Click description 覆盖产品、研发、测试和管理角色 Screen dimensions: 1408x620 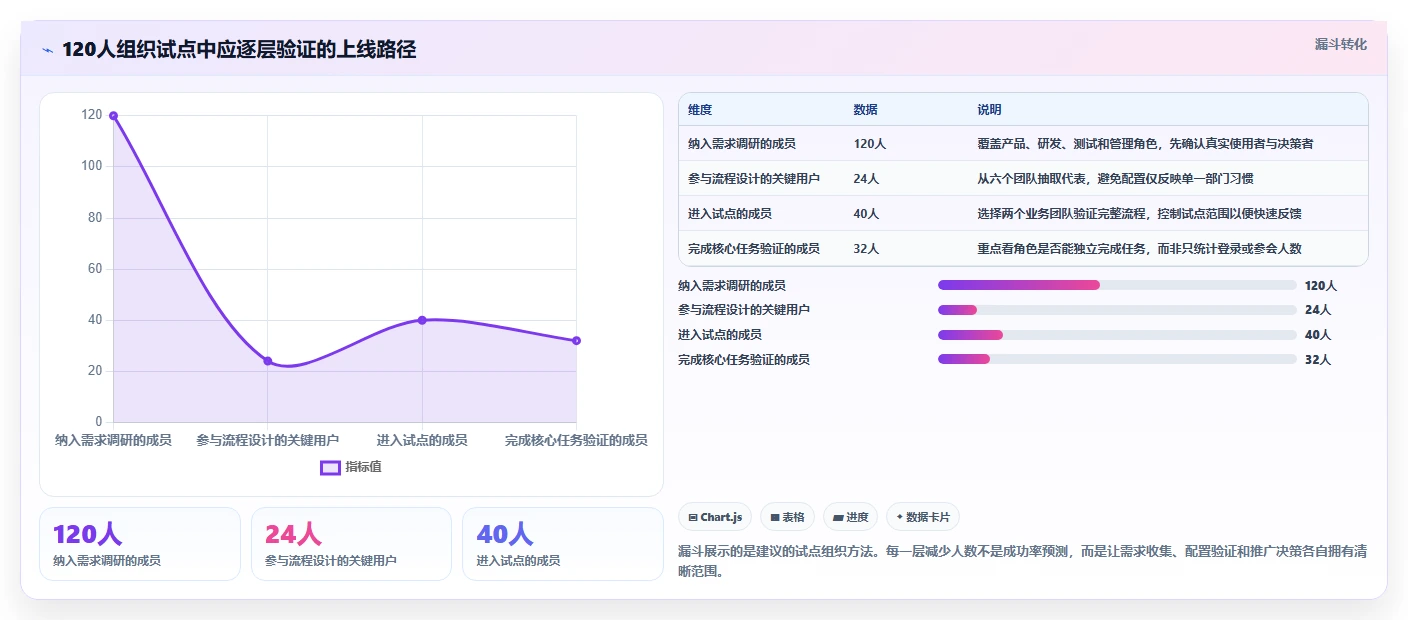1070,144
